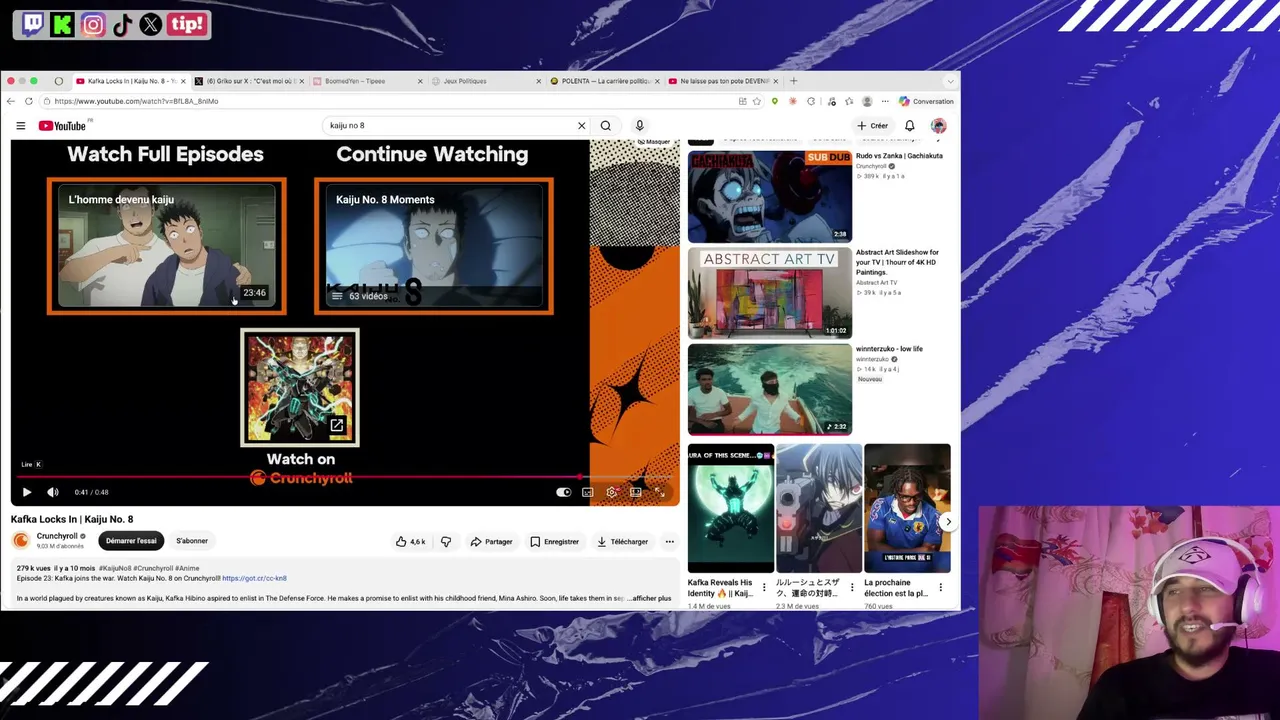The height and width of the screenshot is (720, 1280).
Task: Open the X icon in the overlay bar
Action: point(150,24)
